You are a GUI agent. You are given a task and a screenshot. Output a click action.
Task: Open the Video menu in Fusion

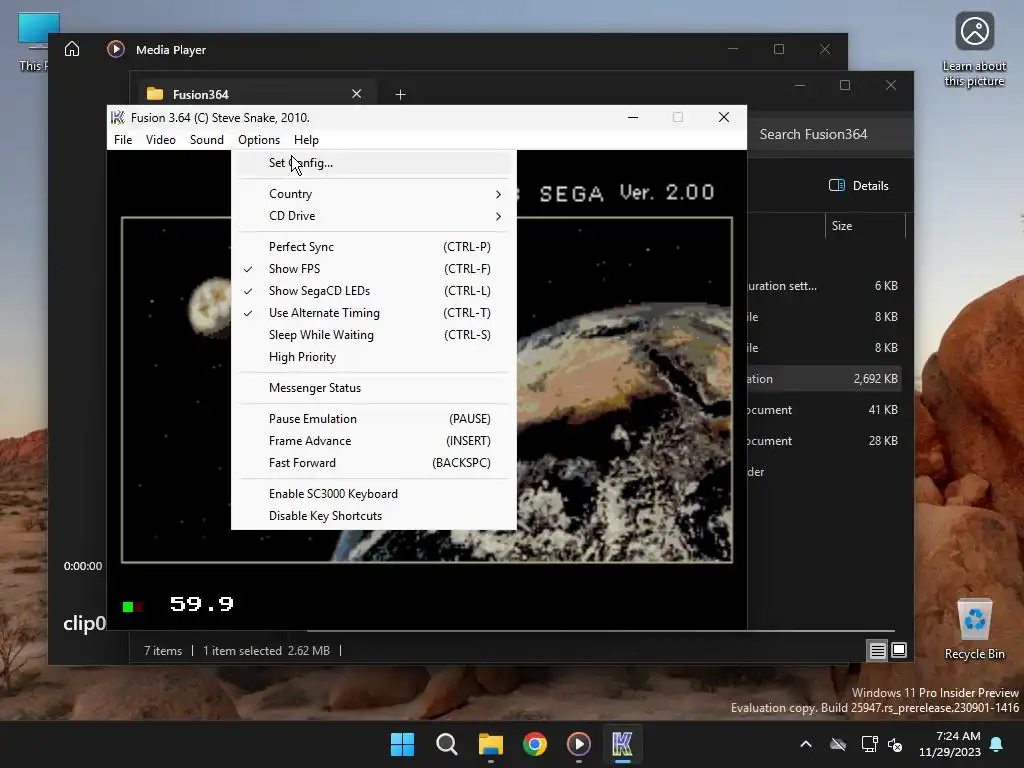(x=161, y=140)
